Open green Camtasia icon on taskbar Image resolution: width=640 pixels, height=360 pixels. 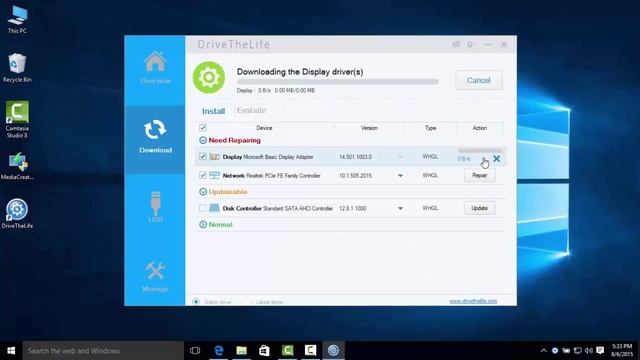point(287,351)
